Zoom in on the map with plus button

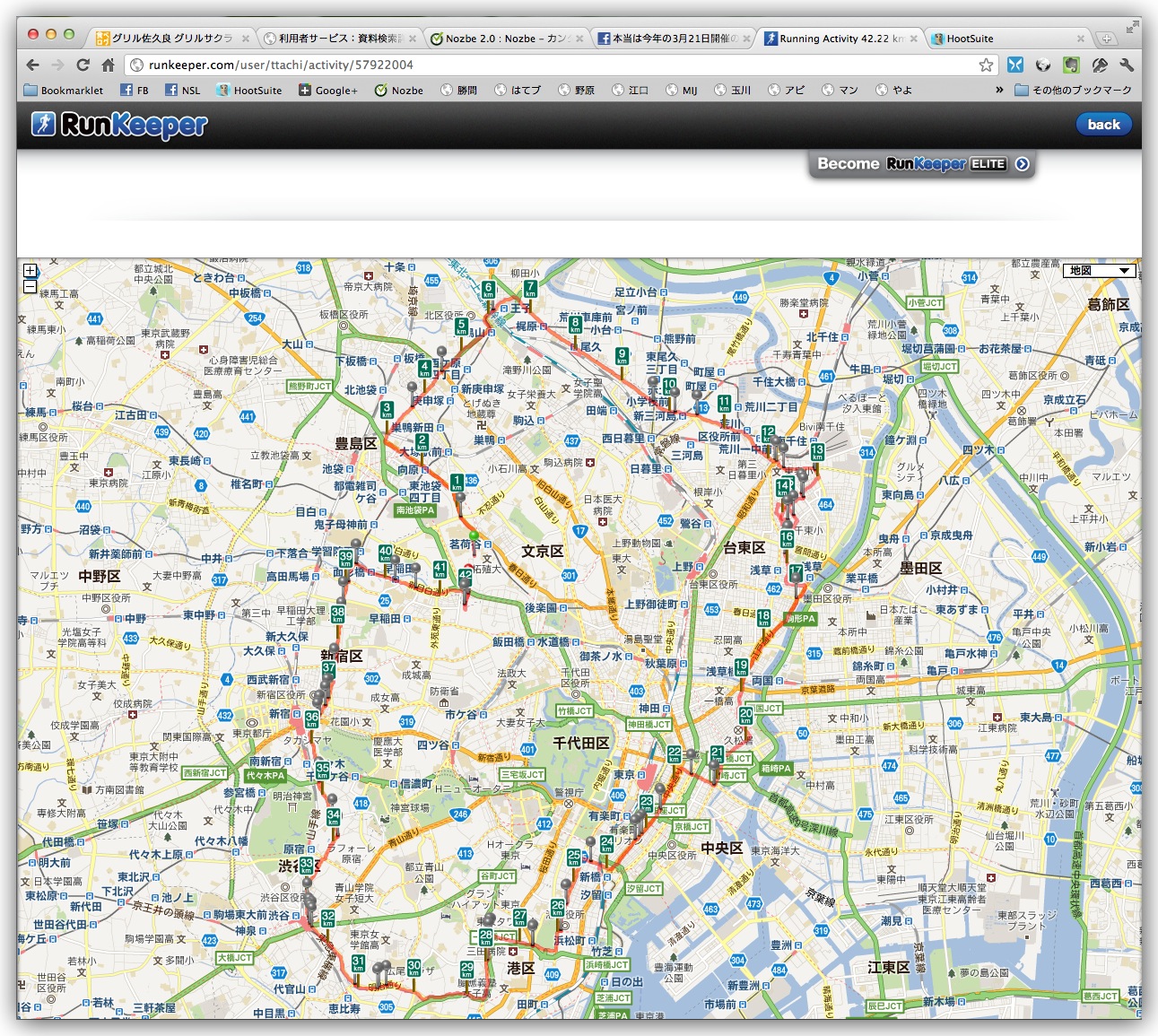30,271
